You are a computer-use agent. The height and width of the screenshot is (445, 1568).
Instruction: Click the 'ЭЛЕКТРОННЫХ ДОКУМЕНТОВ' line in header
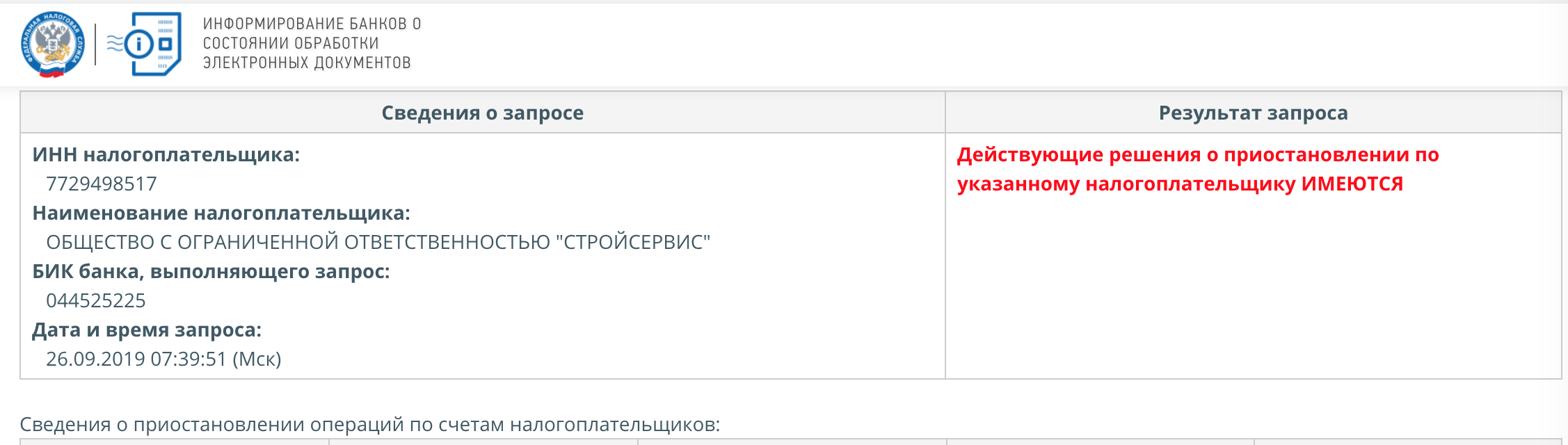coord(307,63)
